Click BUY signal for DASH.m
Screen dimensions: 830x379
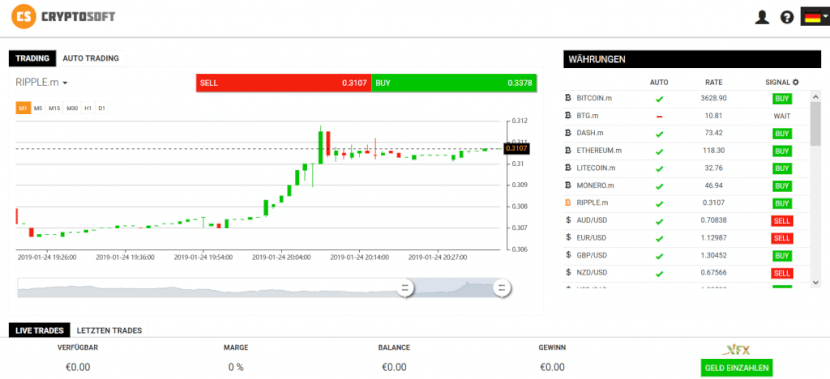click(782, 133)
